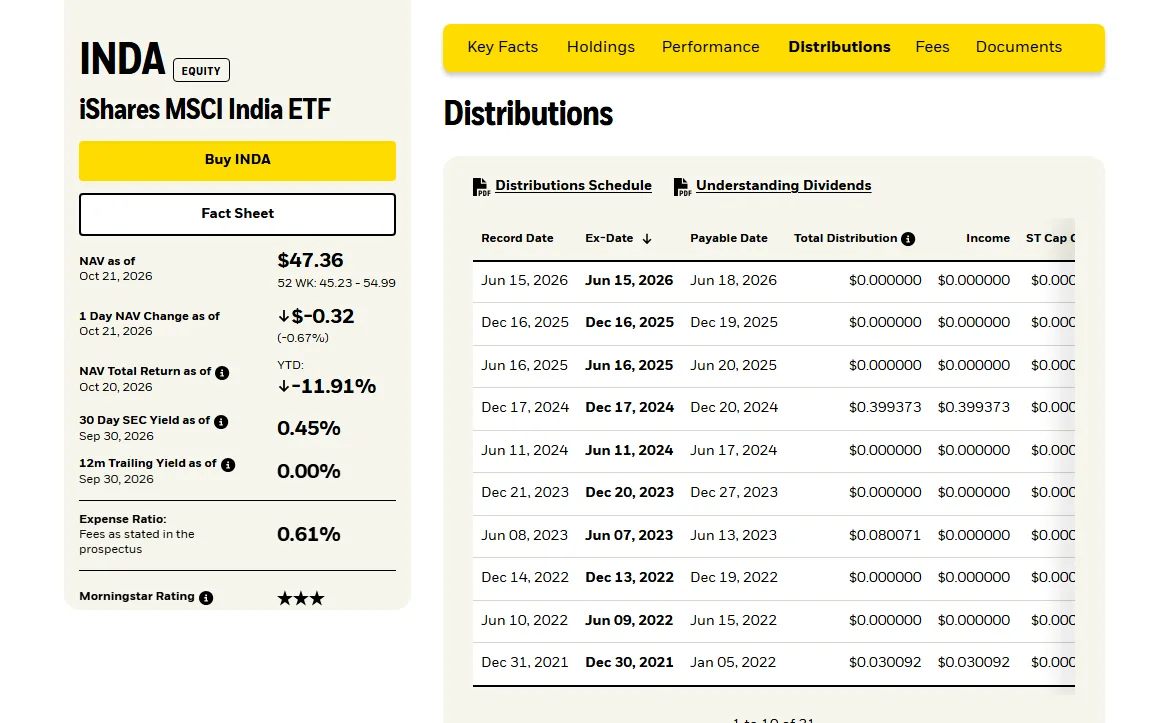Click Ex-Date Jun 15, 2026 cell

coord(629,281)
